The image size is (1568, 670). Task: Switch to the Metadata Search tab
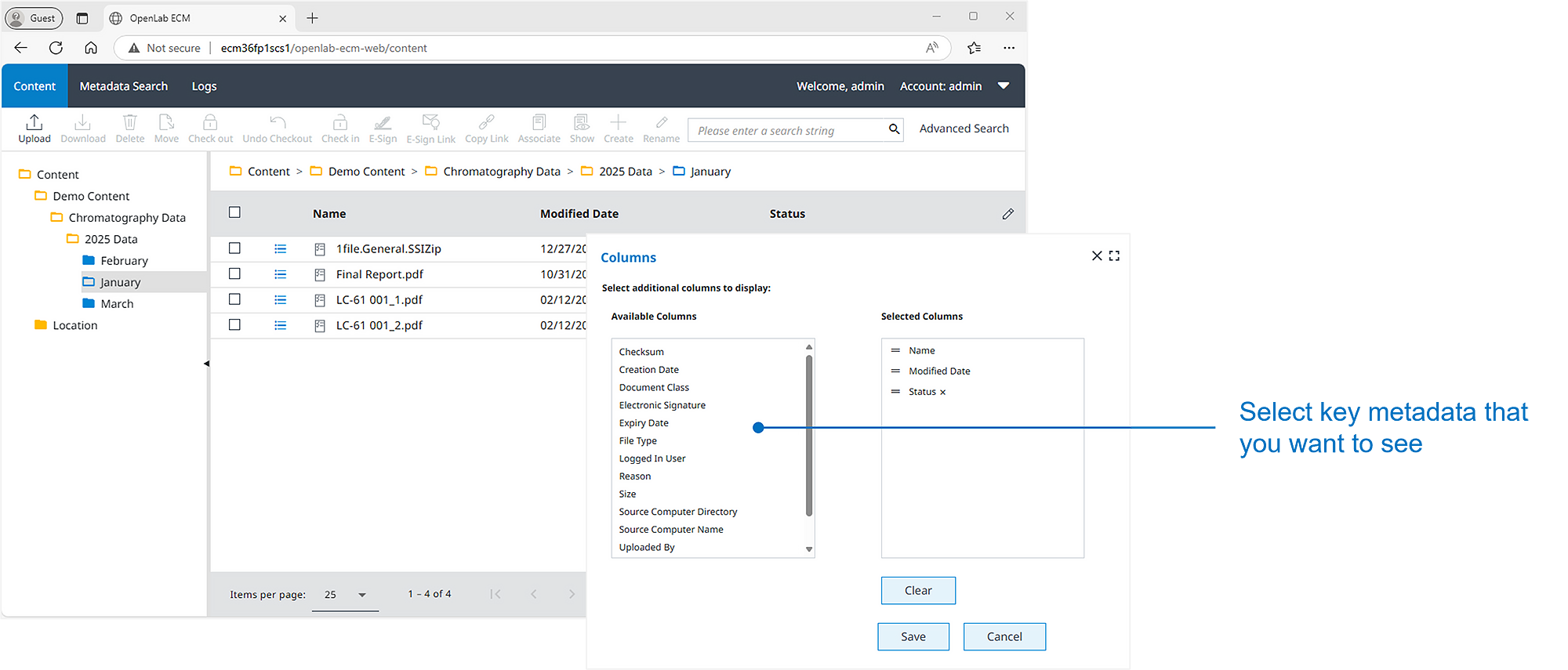click(x=124, y=86)
